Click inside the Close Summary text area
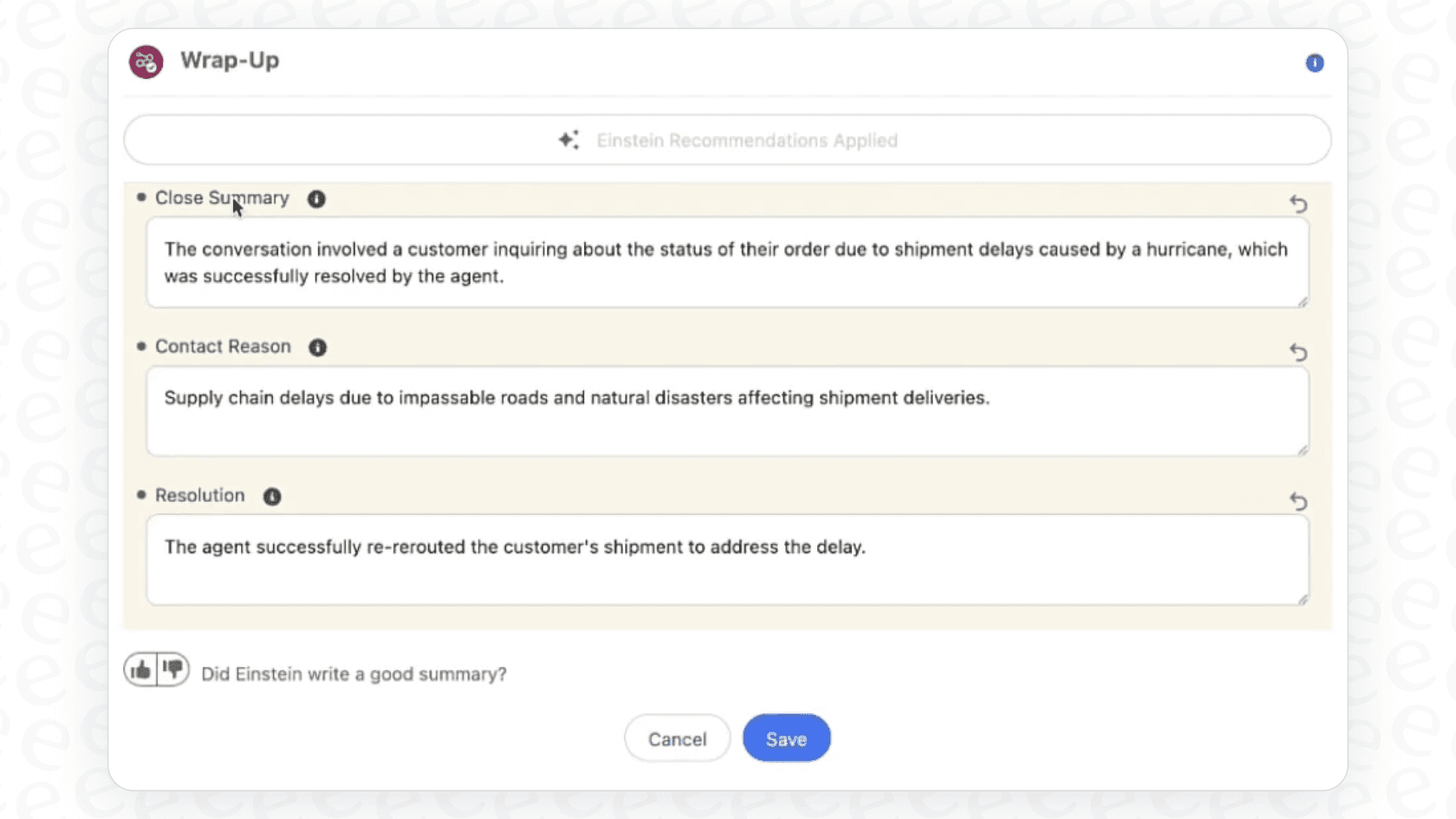This screenshot has width=1456, height=819. pos(728,263)
